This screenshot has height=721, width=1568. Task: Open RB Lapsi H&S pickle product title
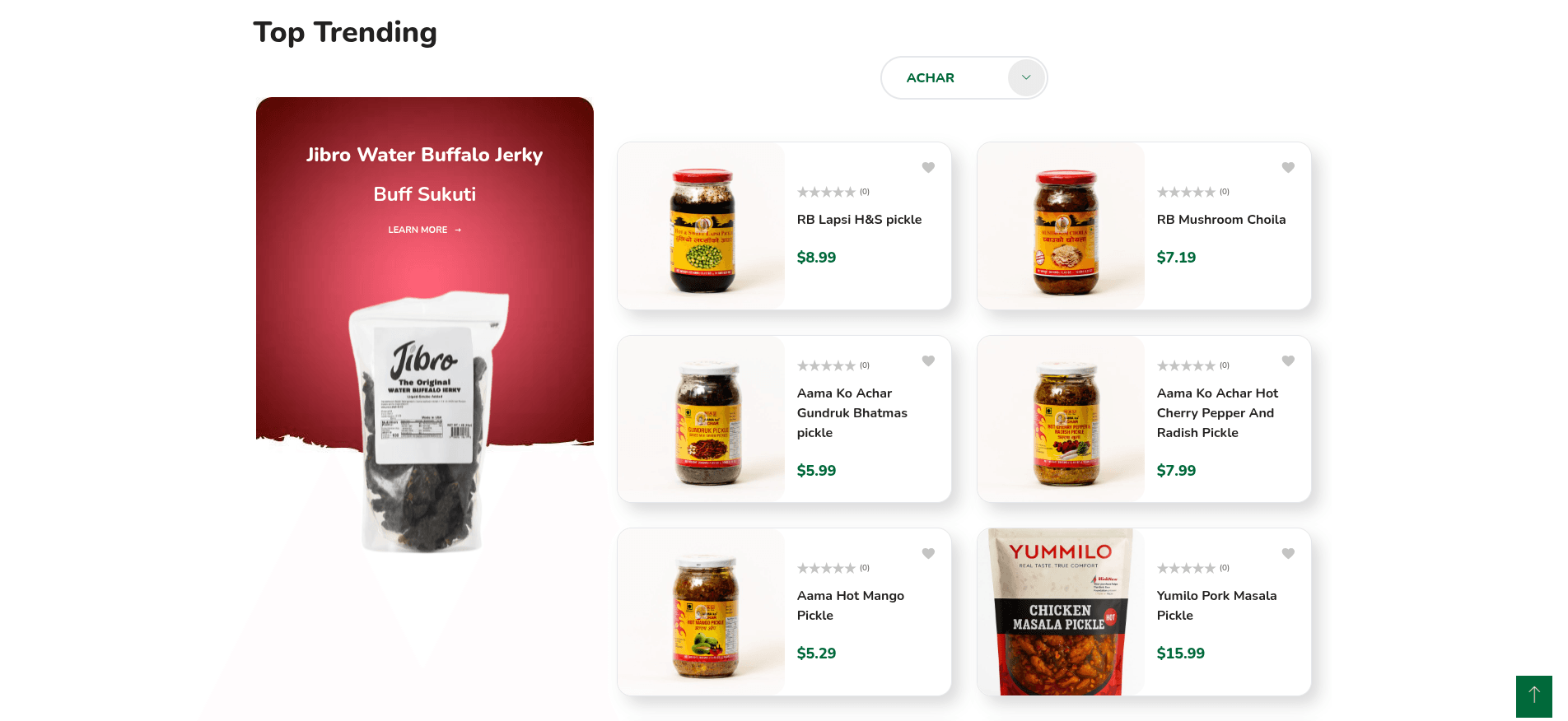[859, 220]
